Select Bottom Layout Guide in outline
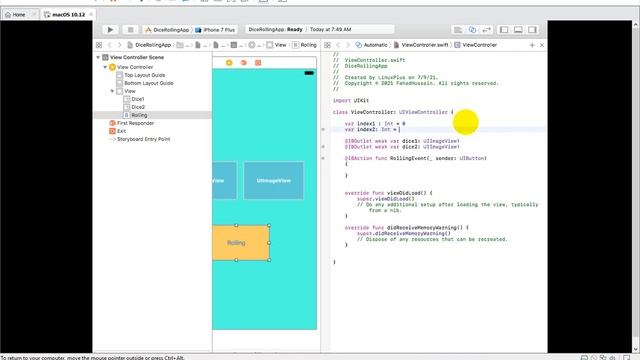 click(149, 83)
